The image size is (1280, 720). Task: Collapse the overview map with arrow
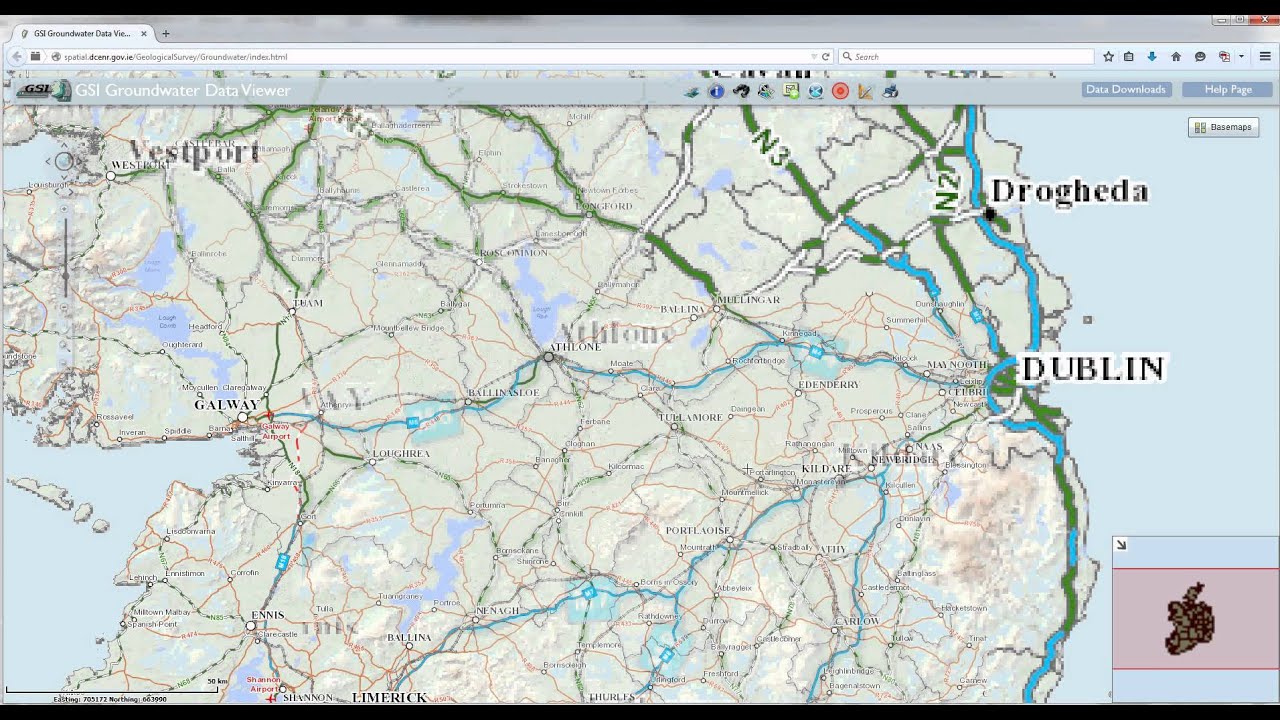pos(1121,545)
